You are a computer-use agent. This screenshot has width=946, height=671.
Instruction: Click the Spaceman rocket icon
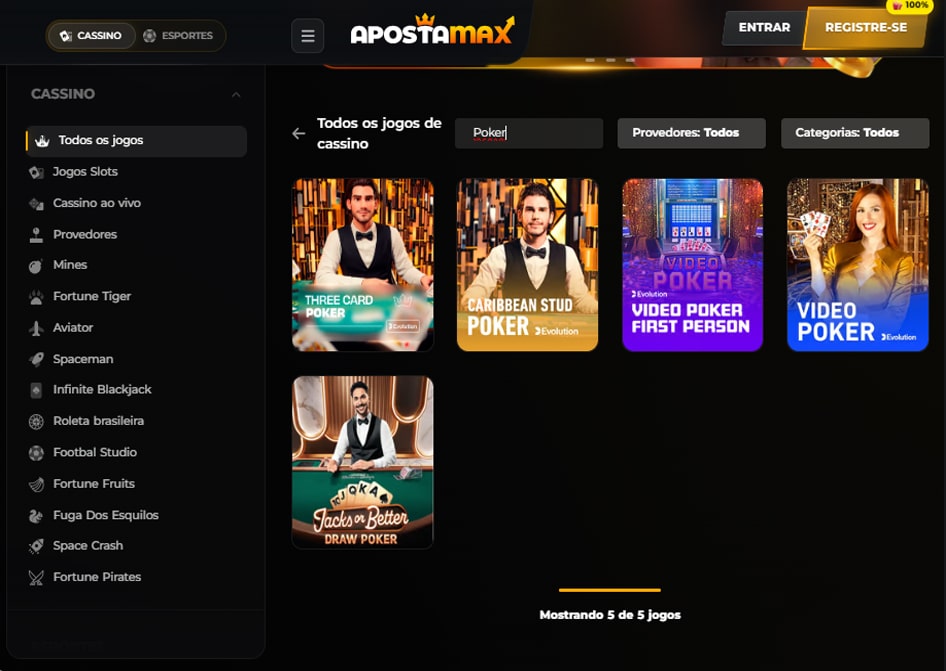pos(36,360)
